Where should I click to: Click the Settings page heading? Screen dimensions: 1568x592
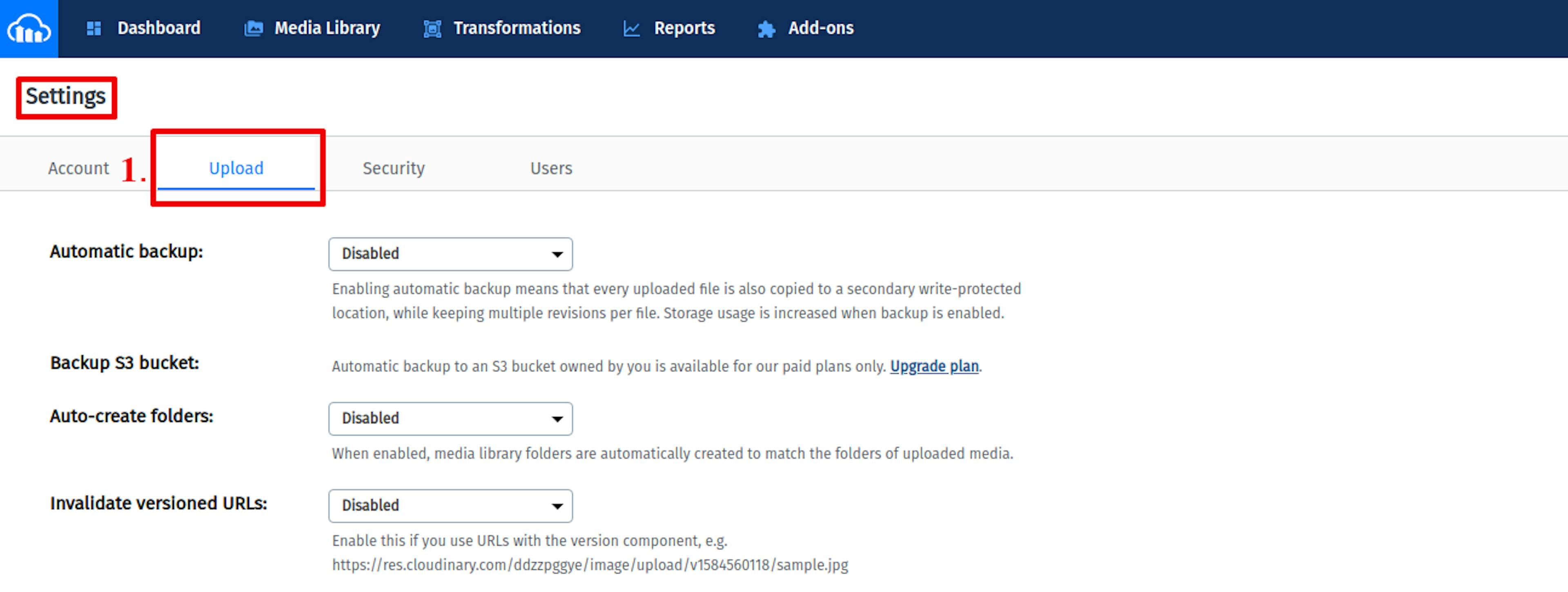(66, 96)
